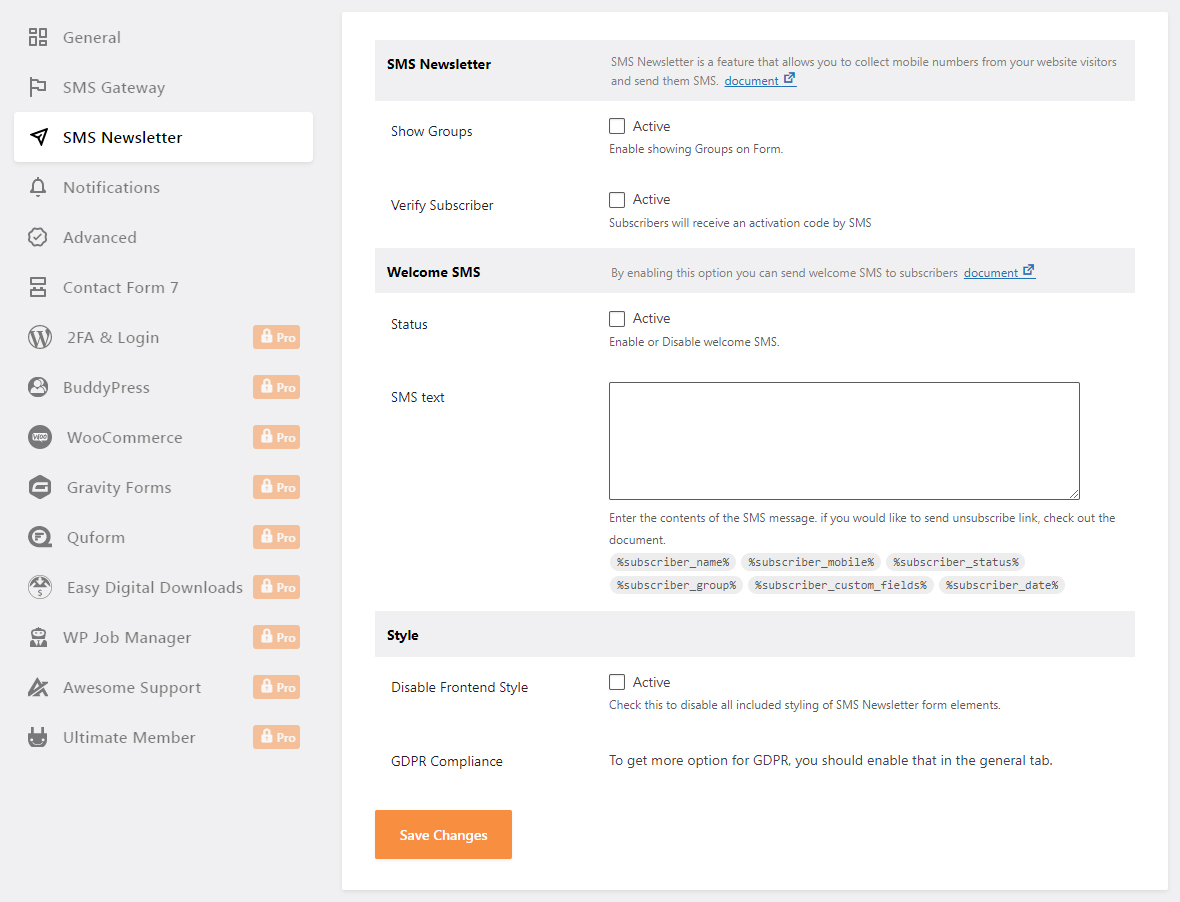Enable the Show Groups checkbox

(x=617, y=127)
